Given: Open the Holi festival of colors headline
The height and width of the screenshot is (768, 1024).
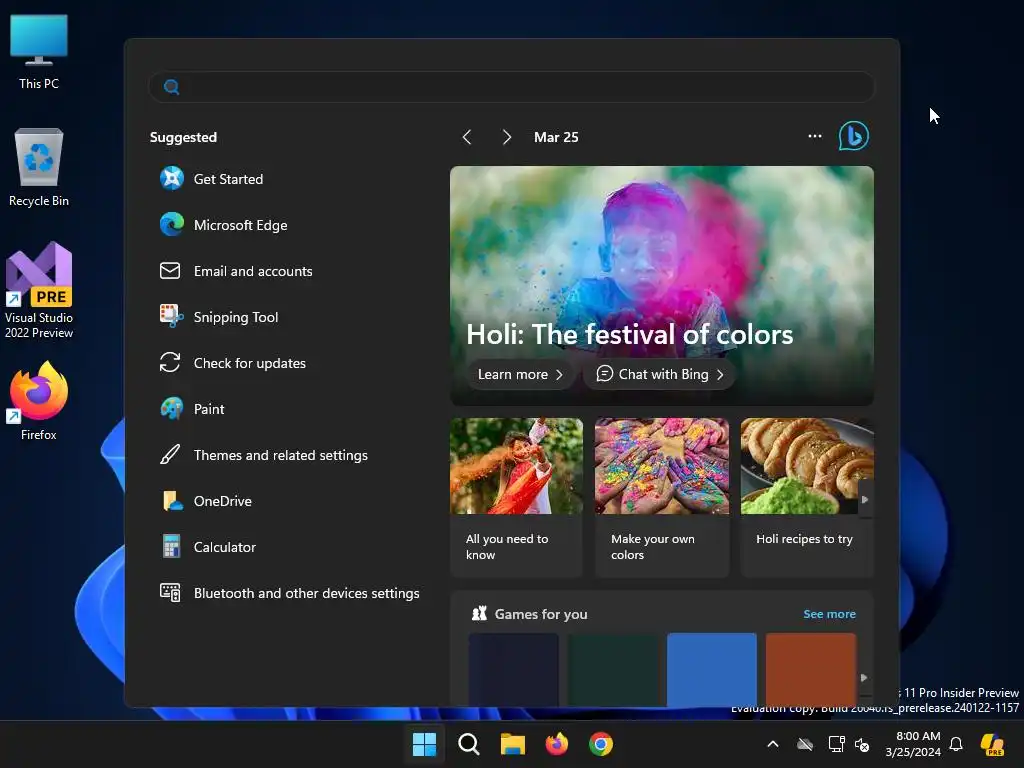Looking at the screenshot, I should [630, 334].
